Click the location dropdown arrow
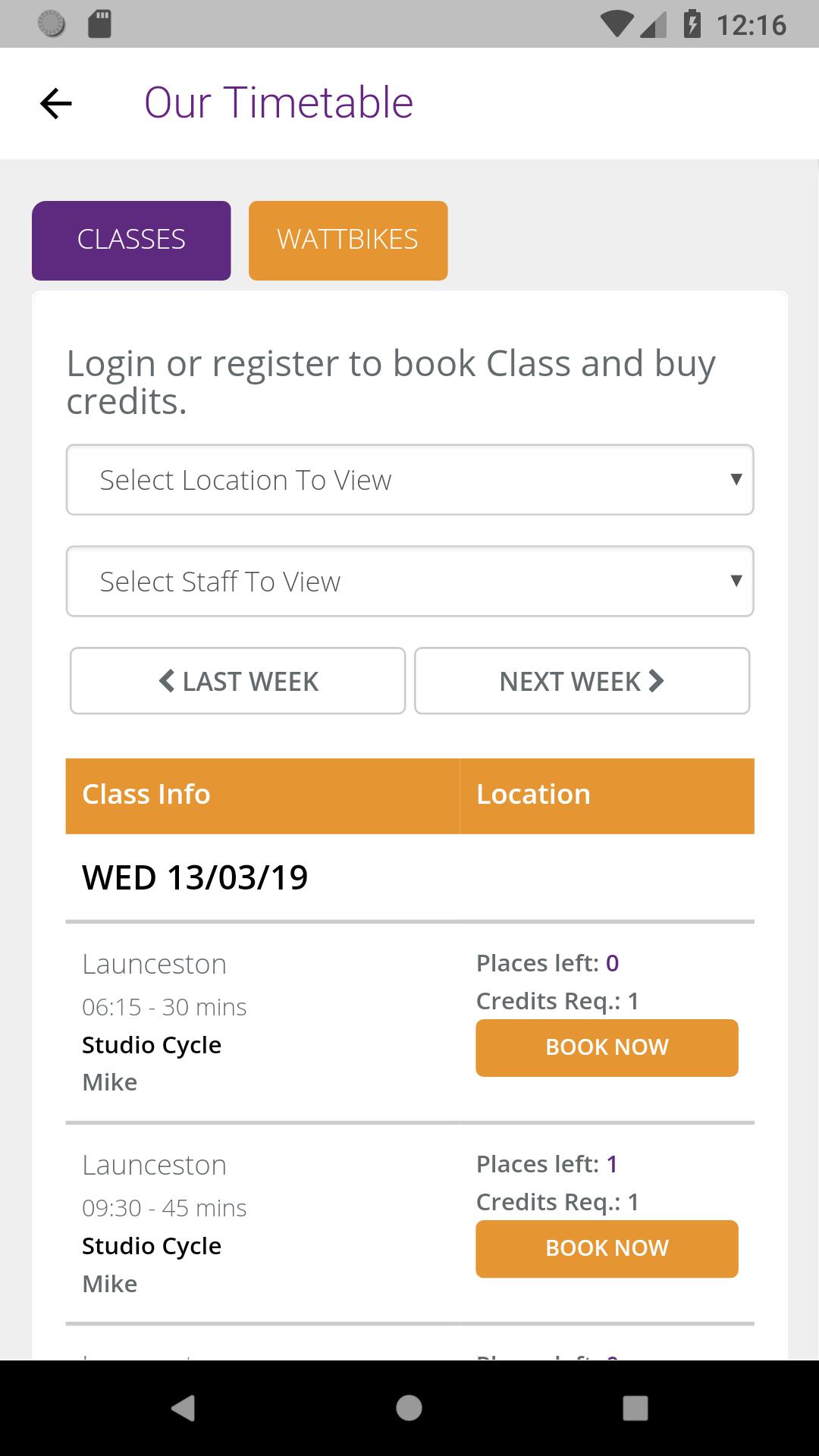The width and height of the screenshot is (819, 1456). tap(735, 479)
